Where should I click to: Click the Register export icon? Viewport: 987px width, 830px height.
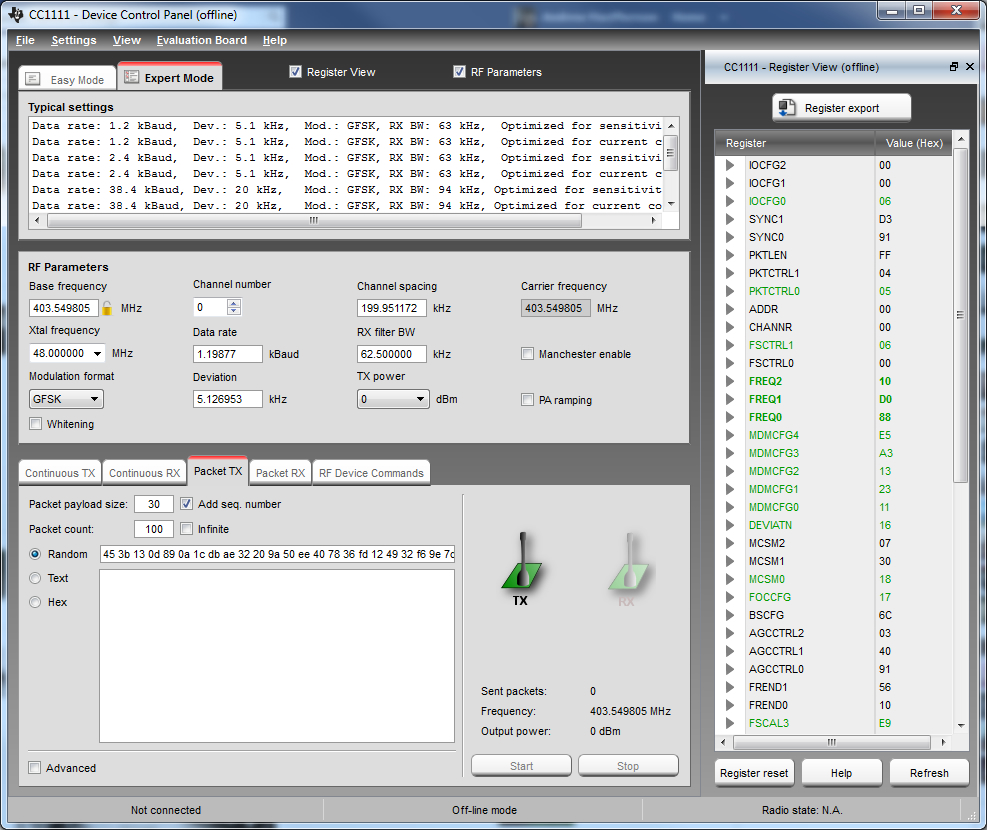tap(787, 108)
